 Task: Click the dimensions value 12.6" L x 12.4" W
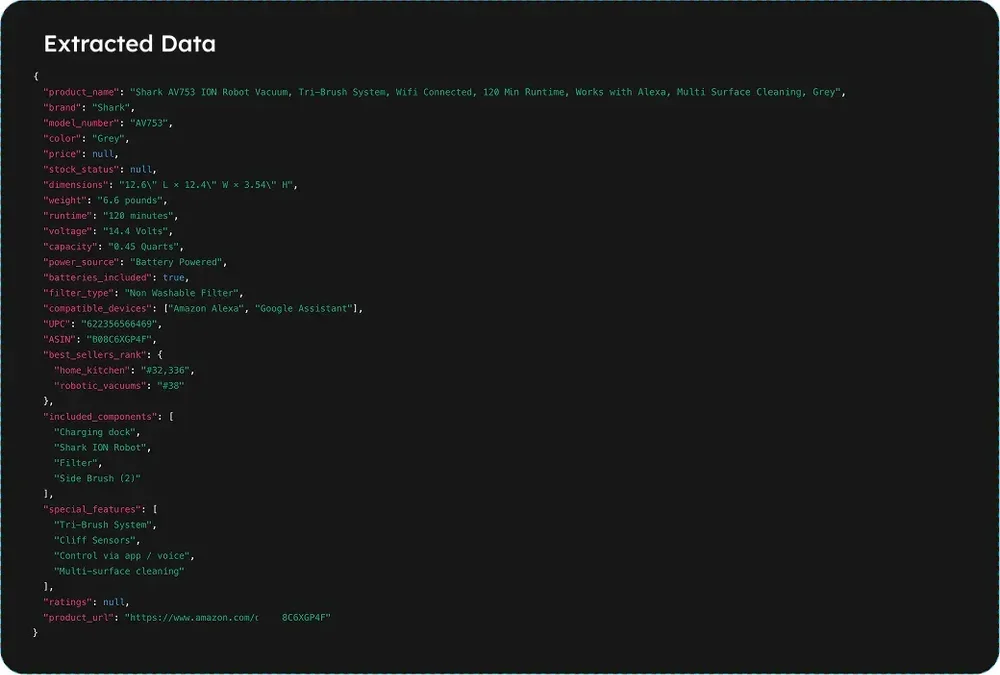(x=206, y=184)
